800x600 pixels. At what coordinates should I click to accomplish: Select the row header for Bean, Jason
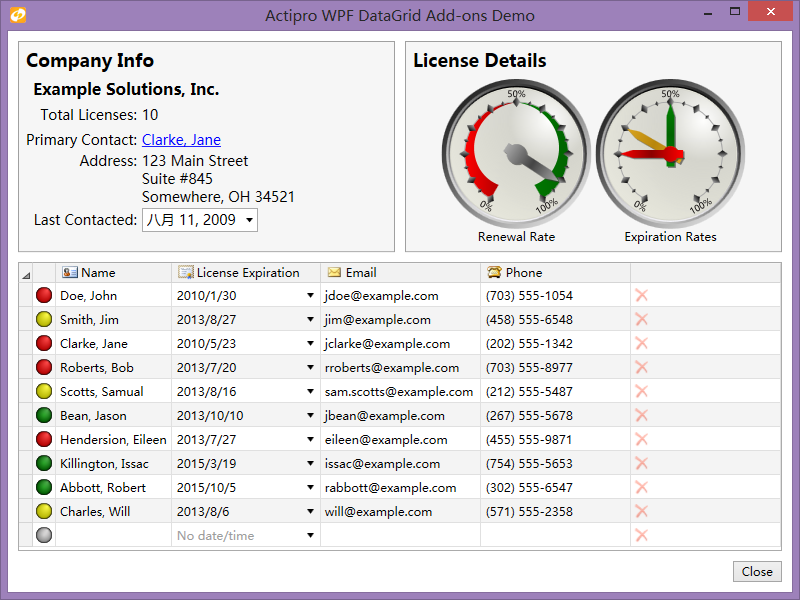coord(26,415)
